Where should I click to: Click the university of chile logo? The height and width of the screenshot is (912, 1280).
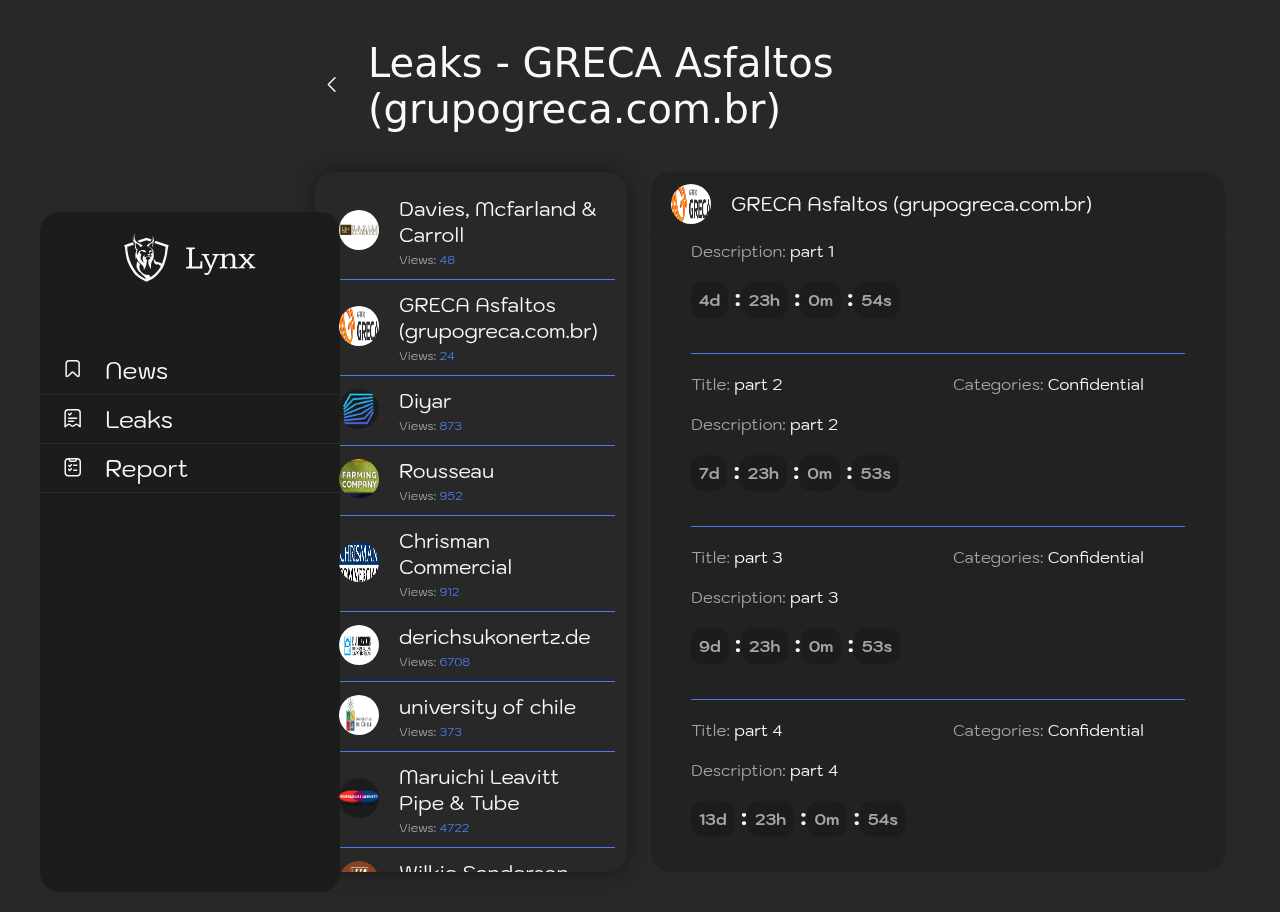[359, 715]
